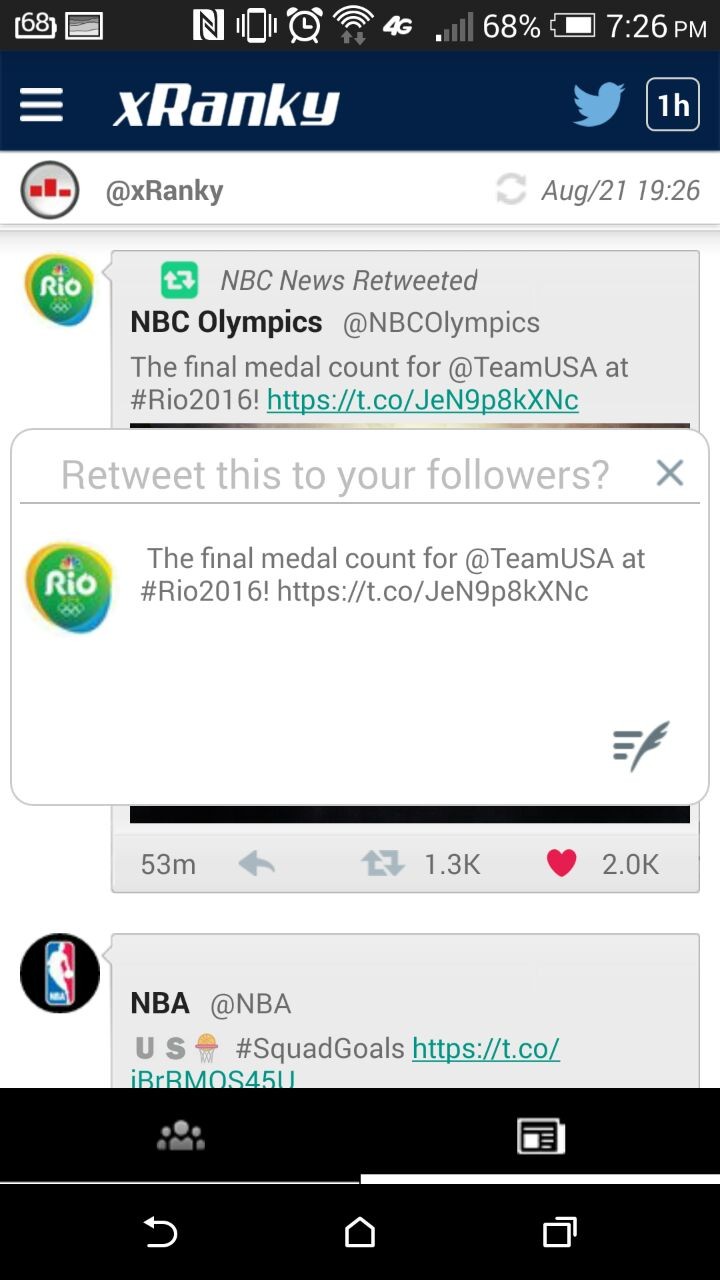Switch to the people group tab
Screen dimensions: 720x1280
[x=181, y=1136]
